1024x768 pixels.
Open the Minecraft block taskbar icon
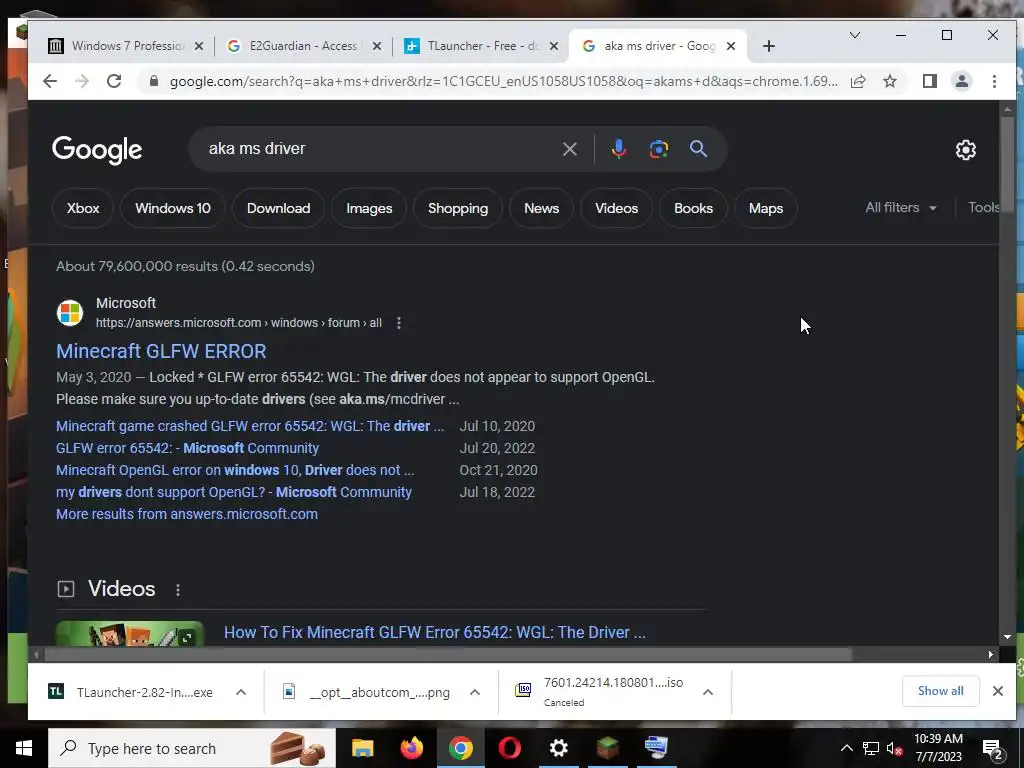pyautogui.click(x=607, y=748)
